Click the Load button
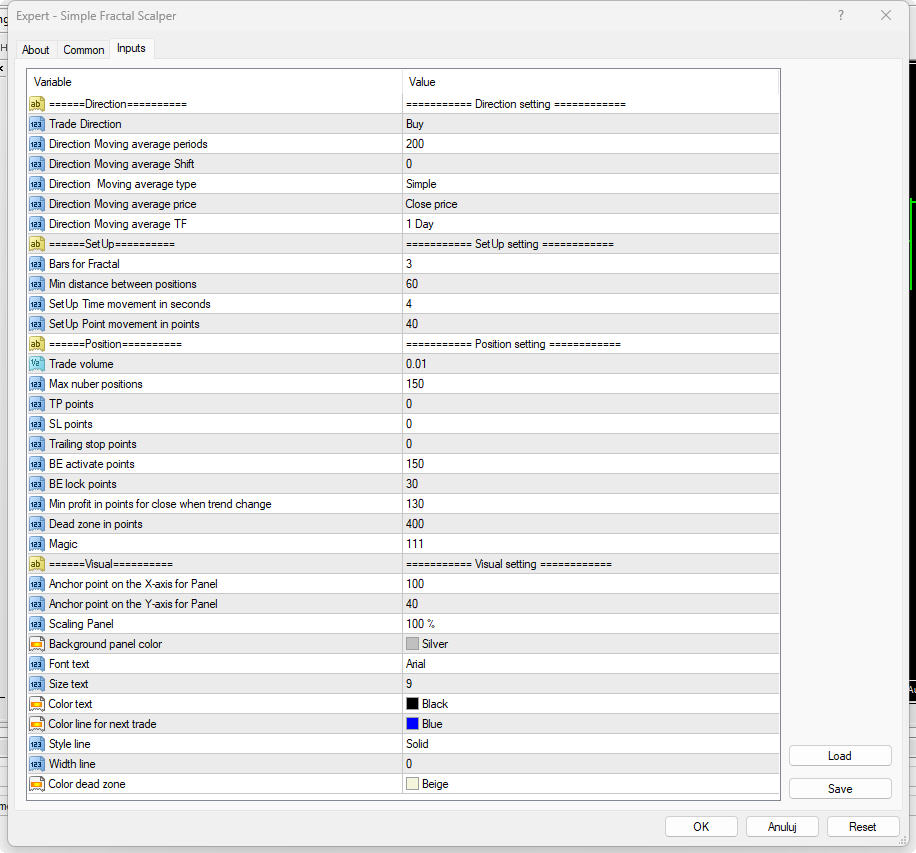Screen dimensions: 916x853 839,756
